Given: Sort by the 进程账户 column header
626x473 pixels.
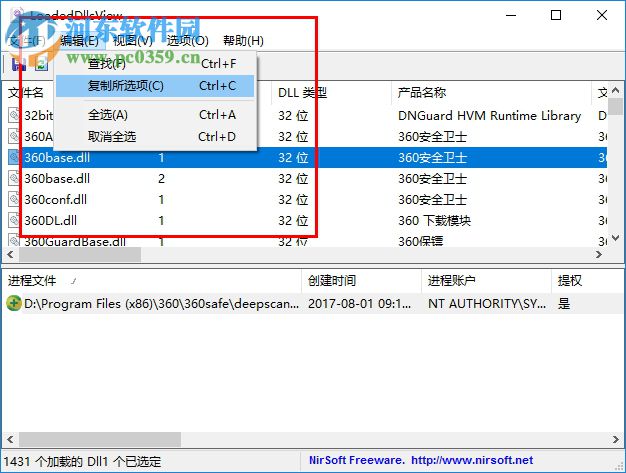Looking at the screenshot, I should click(x=487, y=281).
